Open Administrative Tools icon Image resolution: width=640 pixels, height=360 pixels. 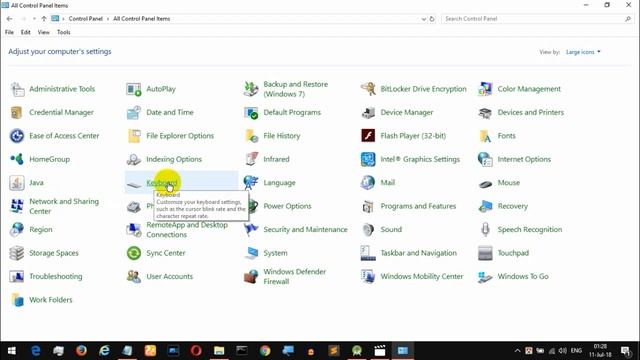[18, 89]
